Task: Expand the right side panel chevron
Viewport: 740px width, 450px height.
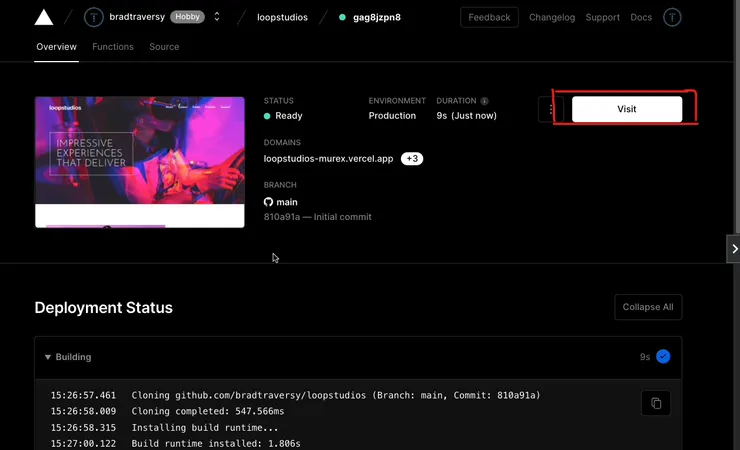Action: (x=734, y=249)
